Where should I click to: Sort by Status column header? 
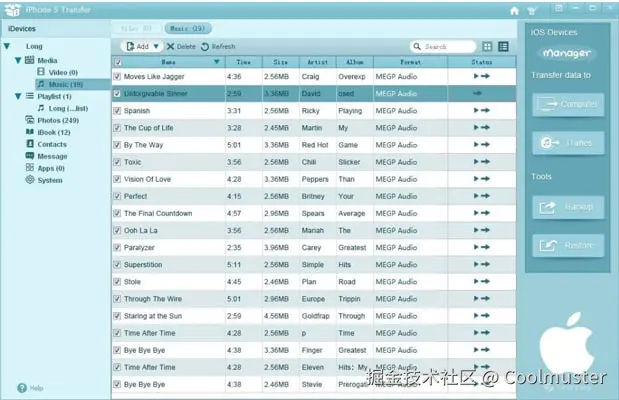(482, 62)
